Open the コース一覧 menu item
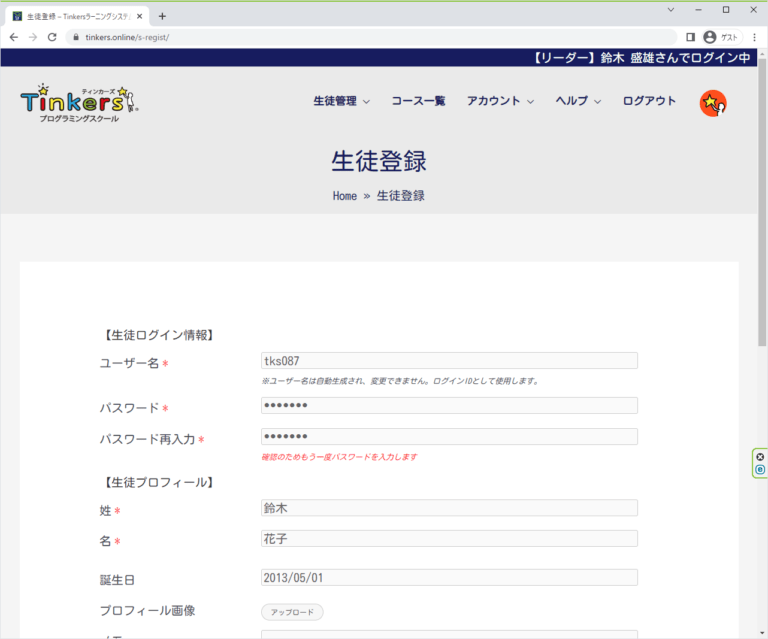768x639 pixels. coord(418,101)
